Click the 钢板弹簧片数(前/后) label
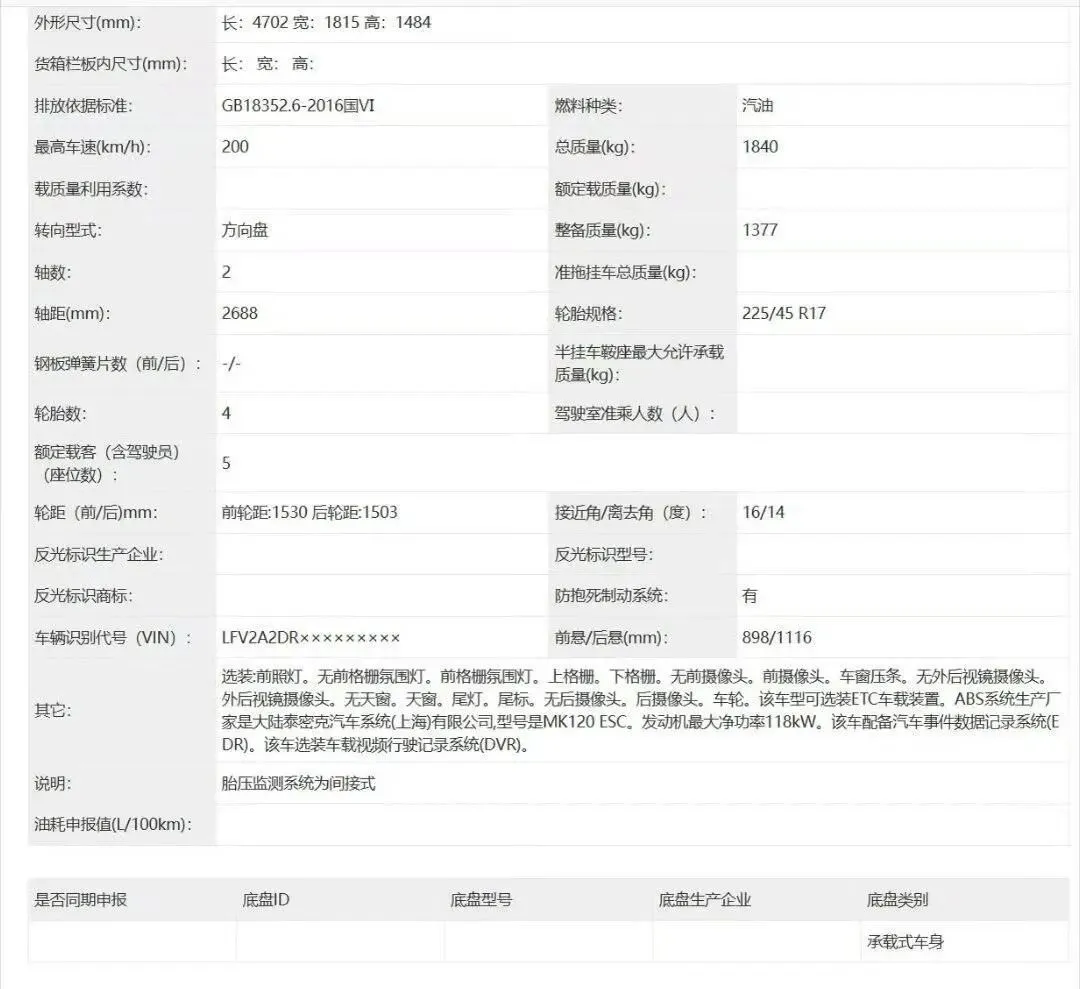 [118, 364]
